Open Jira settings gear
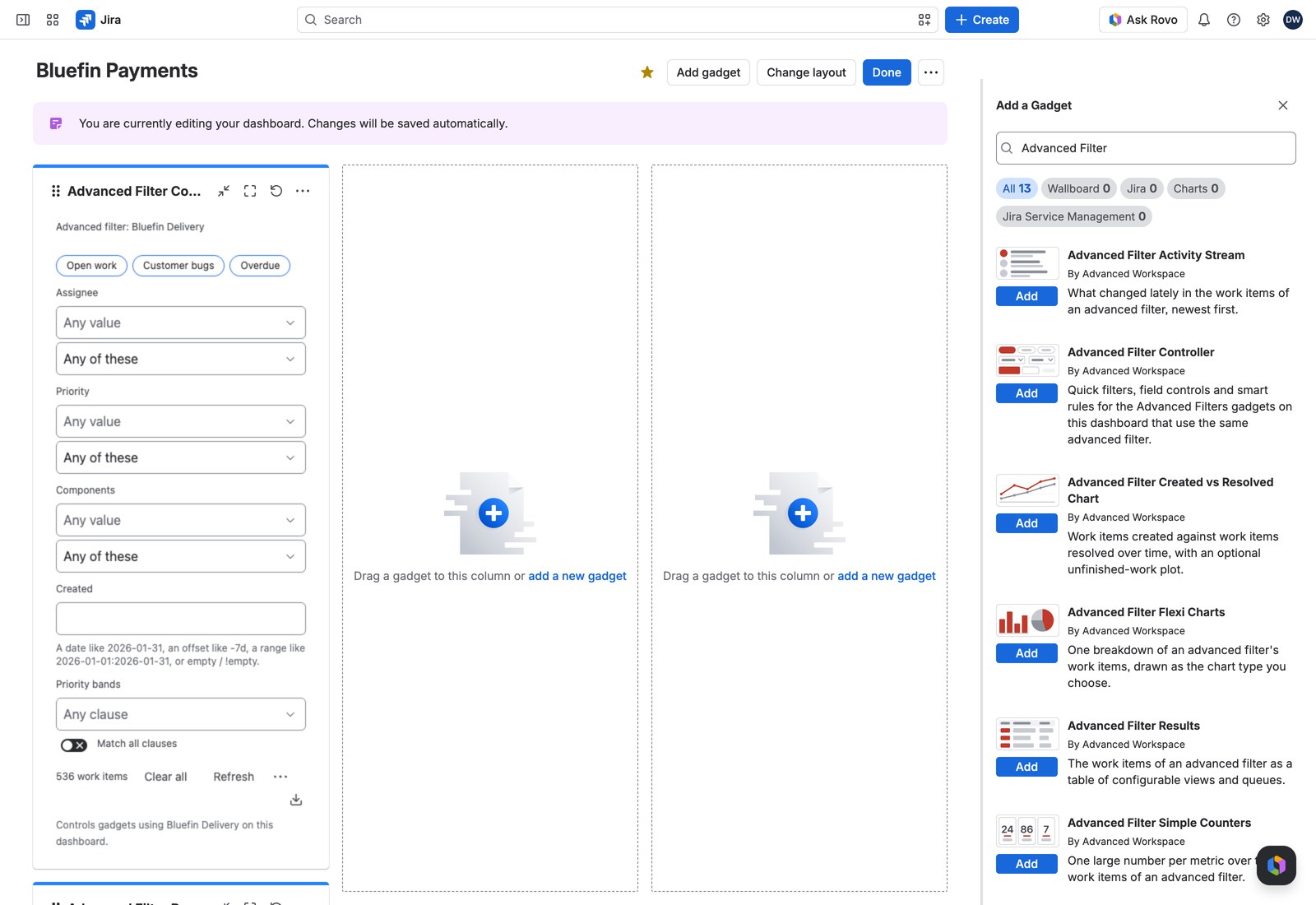 pos(1263,20)
